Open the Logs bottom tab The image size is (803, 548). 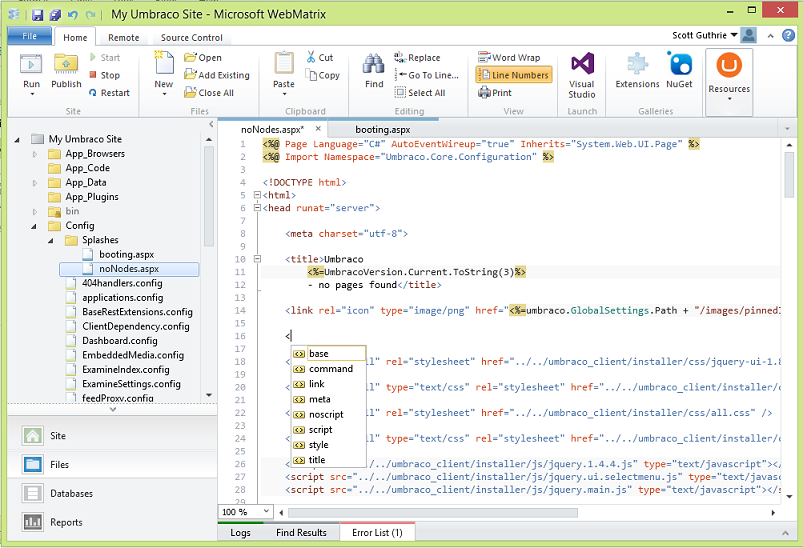[240, 533]
